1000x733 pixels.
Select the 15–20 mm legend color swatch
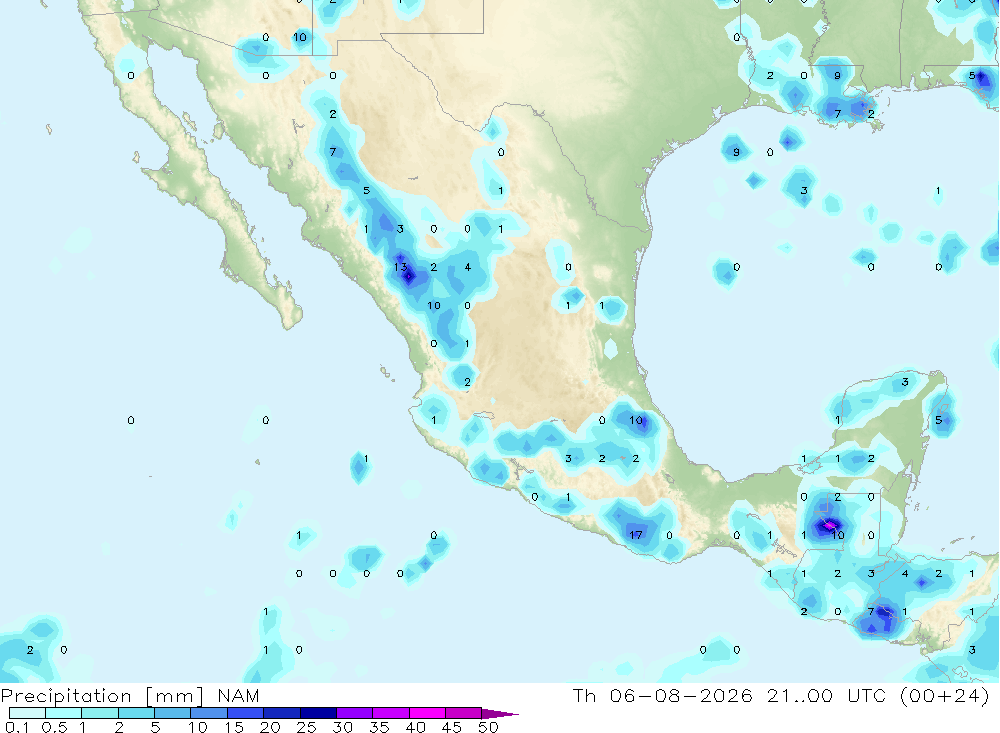click(245, 713)
